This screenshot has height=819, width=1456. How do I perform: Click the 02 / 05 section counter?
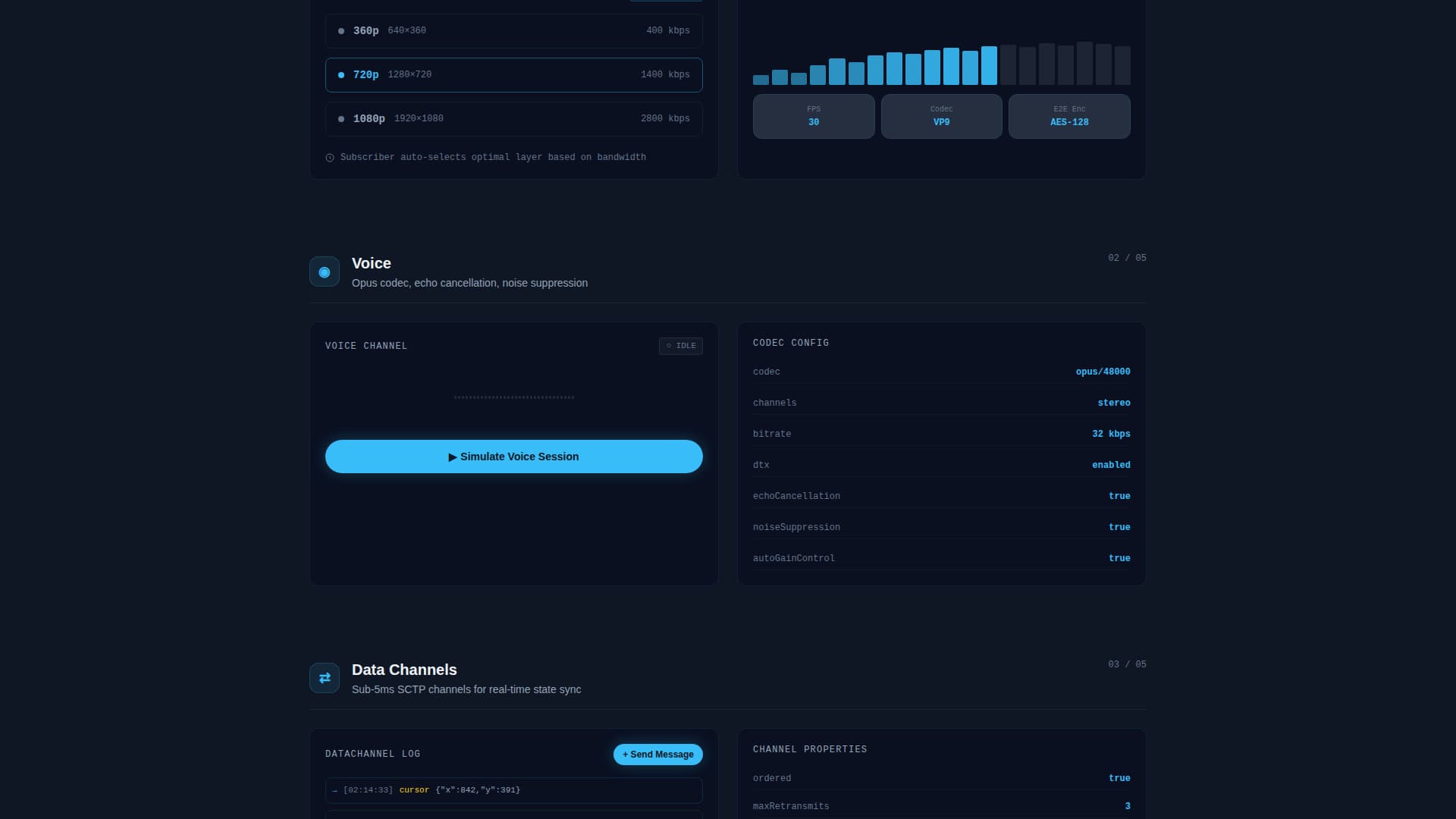(1127, 258)
